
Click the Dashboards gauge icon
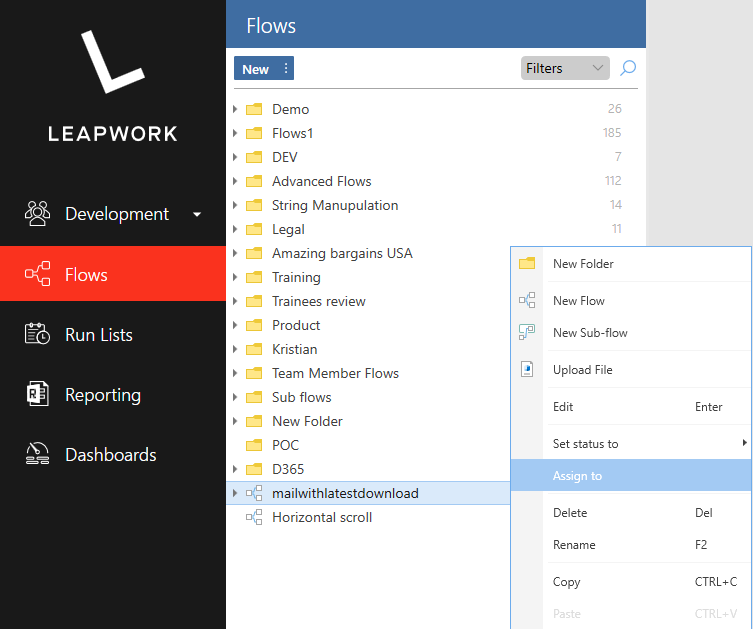pos(37,454)
